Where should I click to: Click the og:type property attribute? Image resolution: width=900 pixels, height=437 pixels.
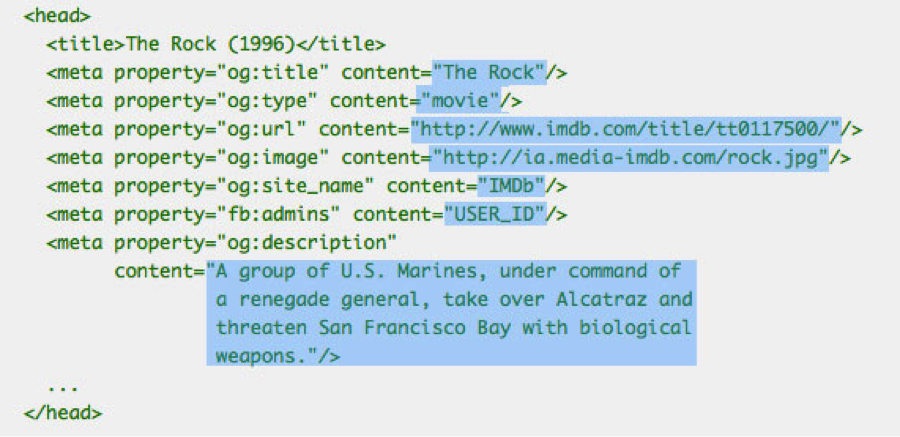215,101
